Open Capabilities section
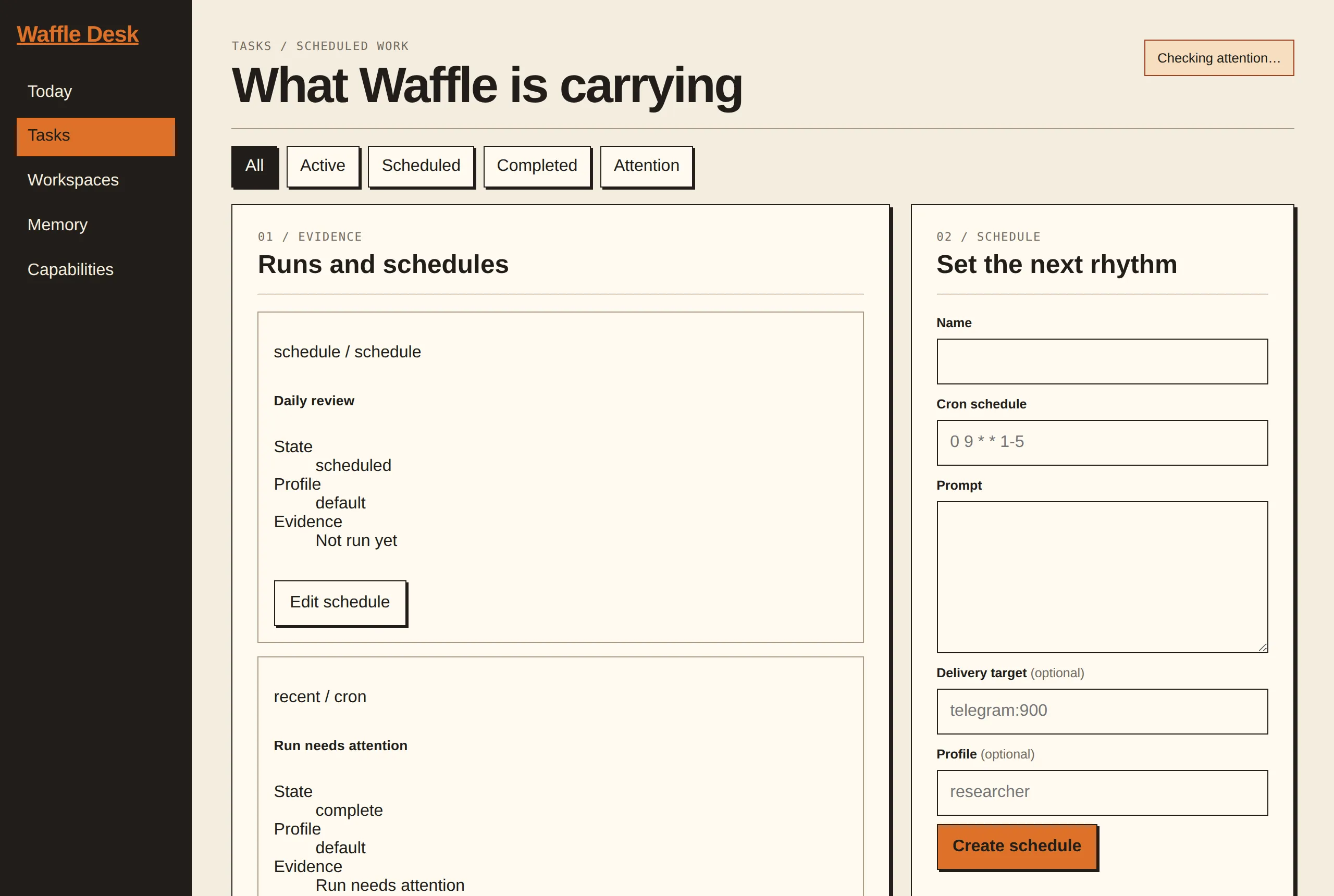1334x896 pixels. click(x=95, y=269)
